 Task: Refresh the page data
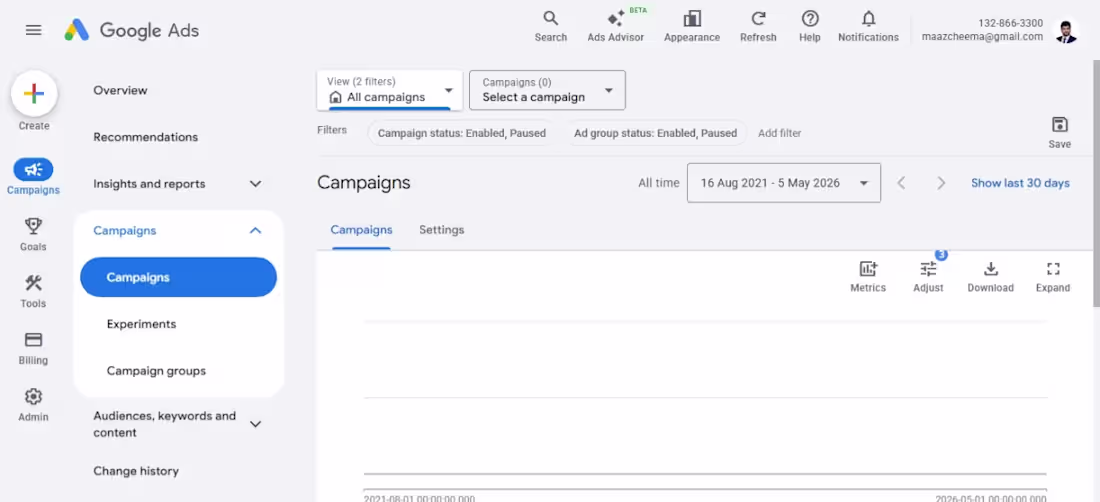click(x=758, y=27)
